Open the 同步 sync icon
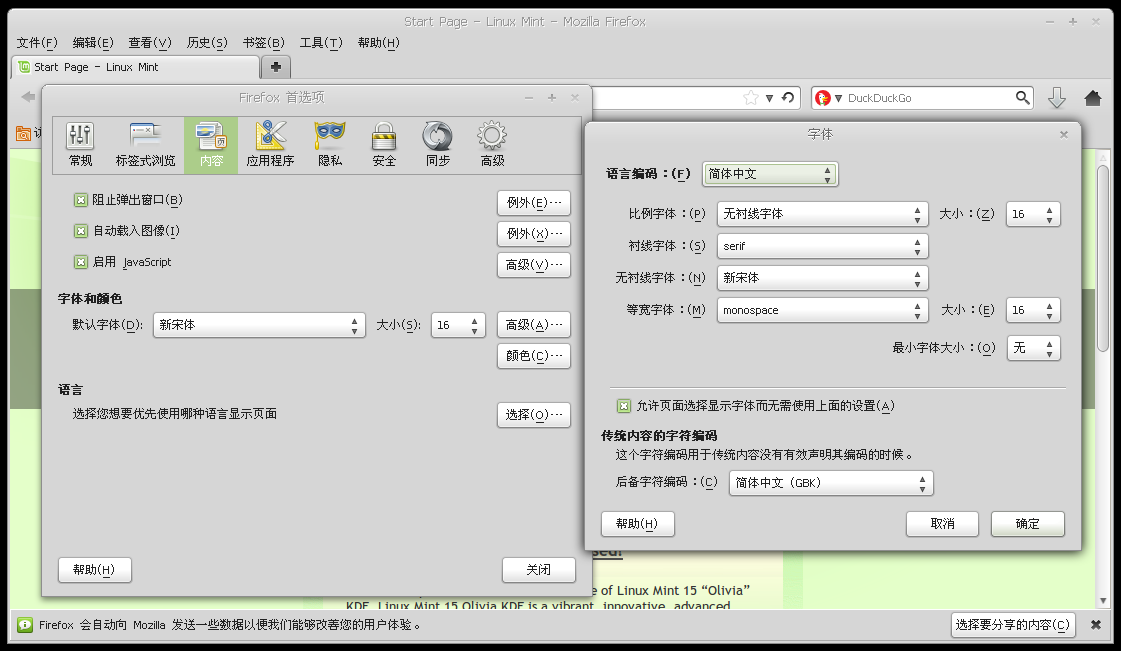Image resolution: width=1121 pixels, height=651 pixels. [438, 145]
